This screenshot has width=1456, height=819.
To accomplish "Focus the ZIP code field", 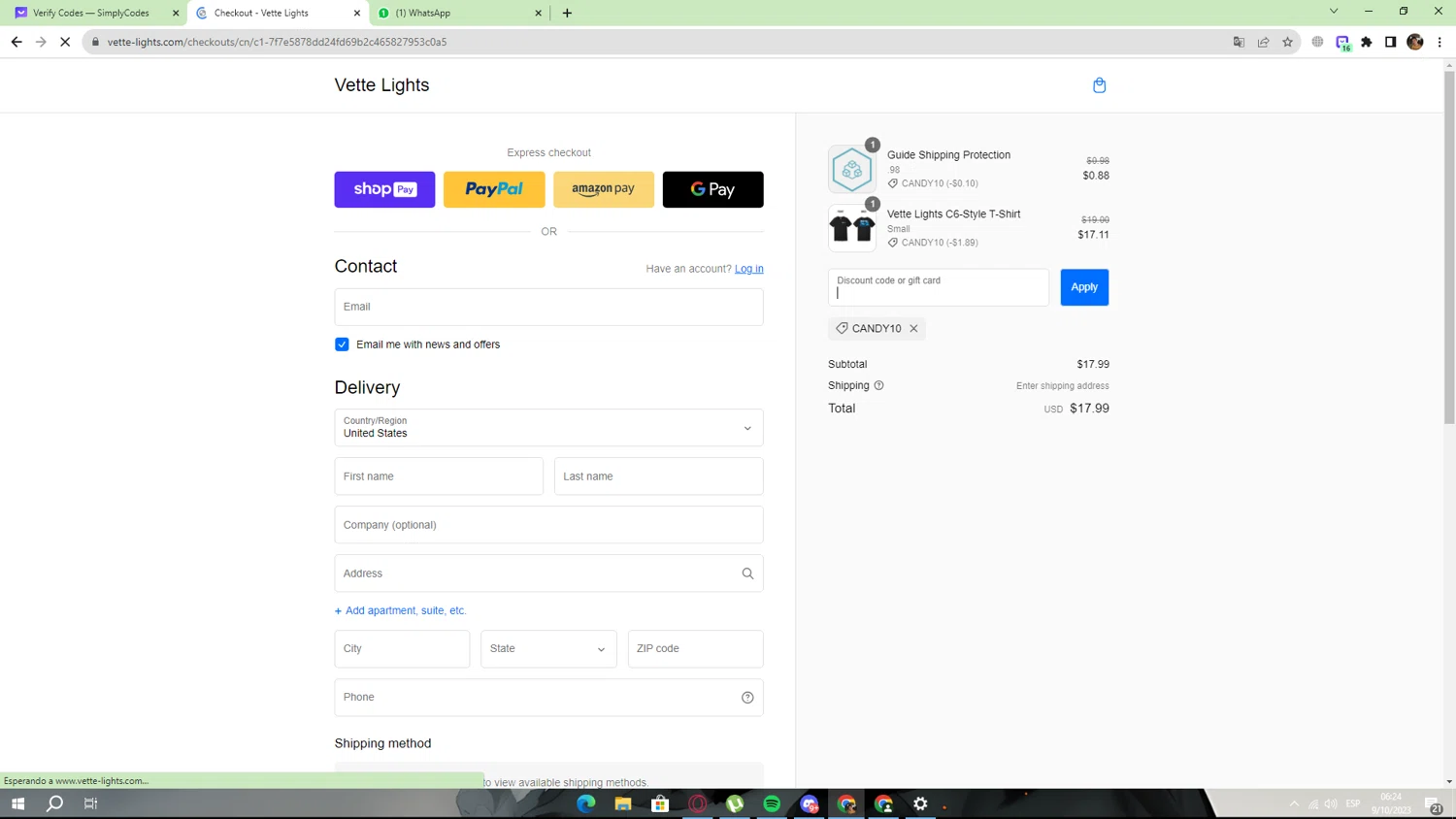I will 695,648.
